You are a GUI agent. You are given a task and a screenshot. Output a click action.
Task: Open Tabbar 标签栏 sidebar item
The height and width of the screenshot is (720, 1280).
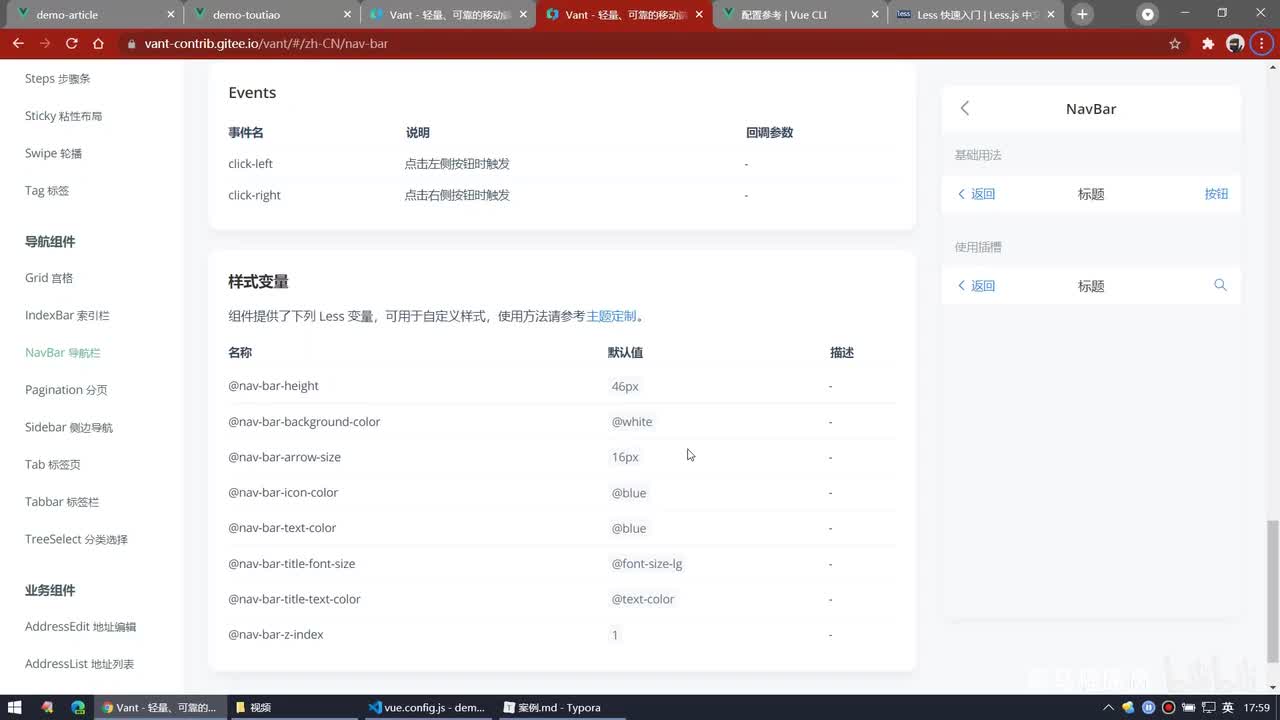[62, 502]
